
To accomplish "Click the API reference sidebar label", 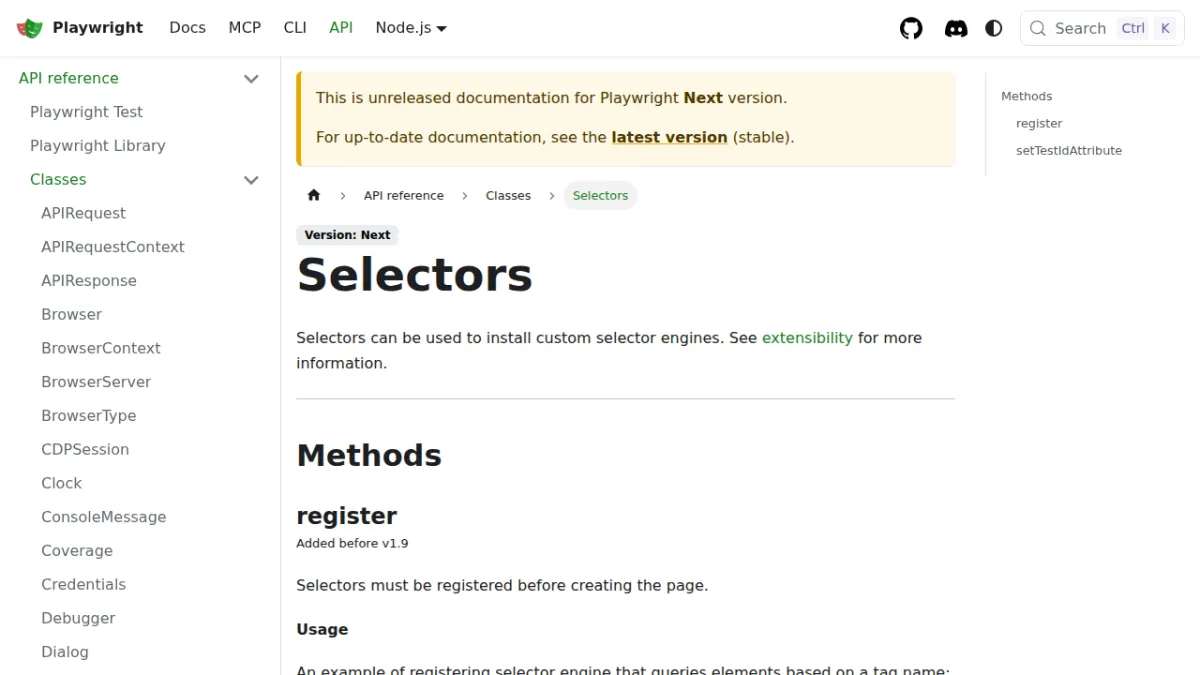I will point(69,78).
